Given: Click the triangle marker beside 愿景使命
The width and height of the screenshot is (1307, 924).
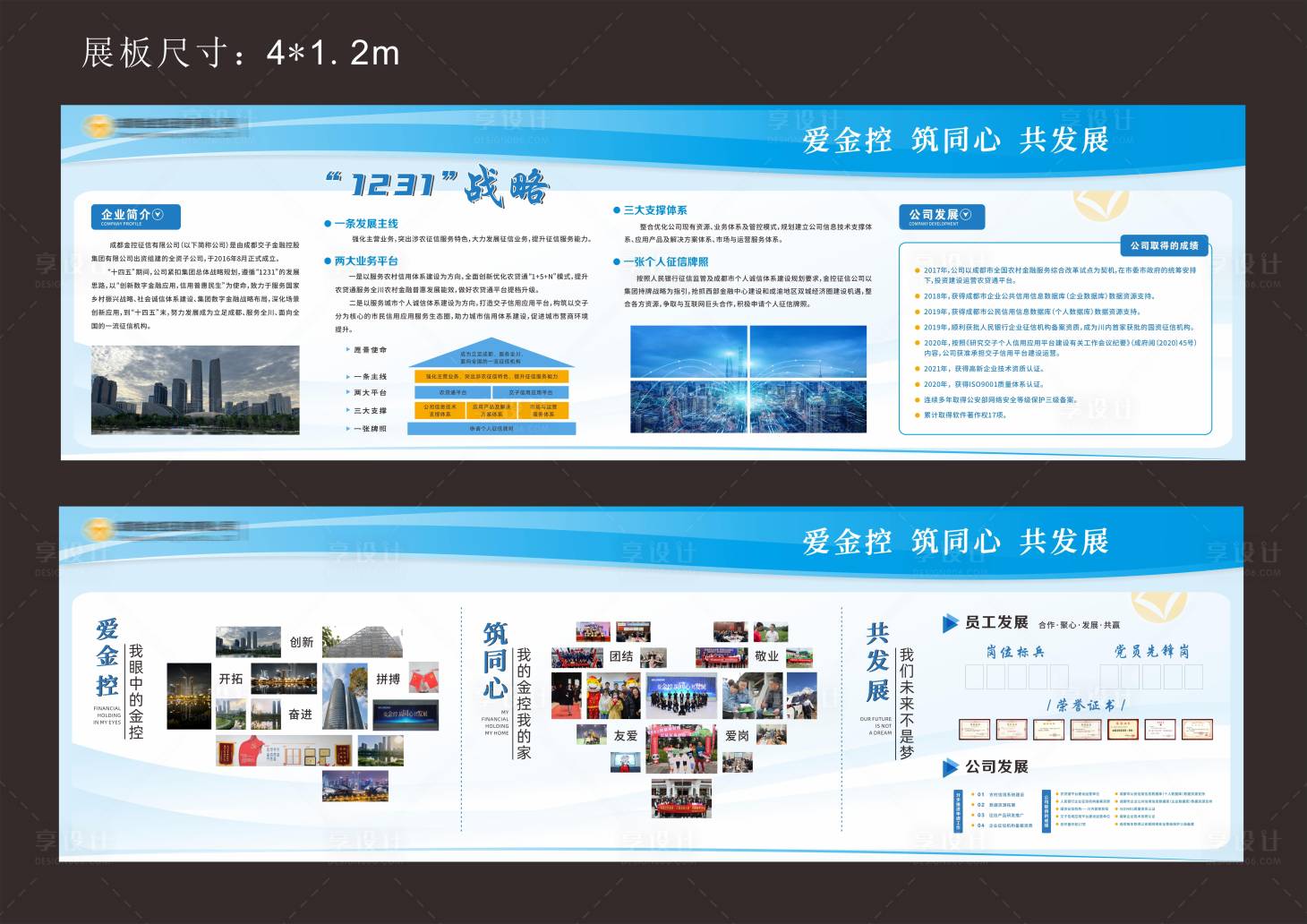Looking at the screenshot, I should (x=347, y=350).
